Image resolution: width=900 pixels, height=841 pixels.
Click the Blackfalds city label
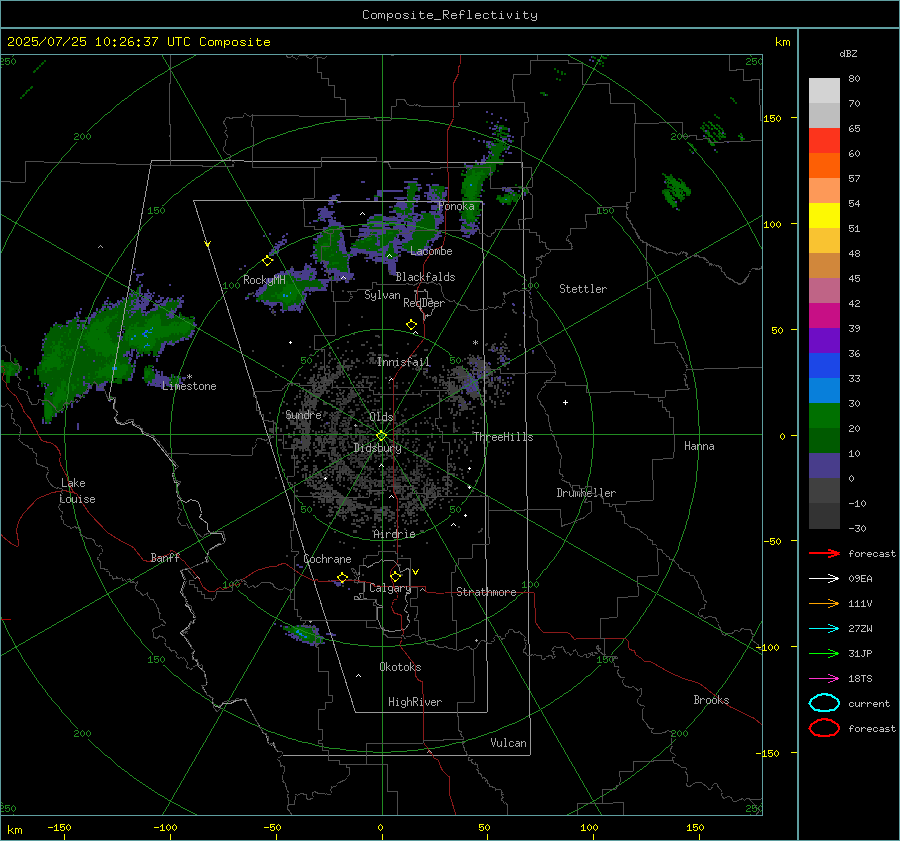point(425,277)
